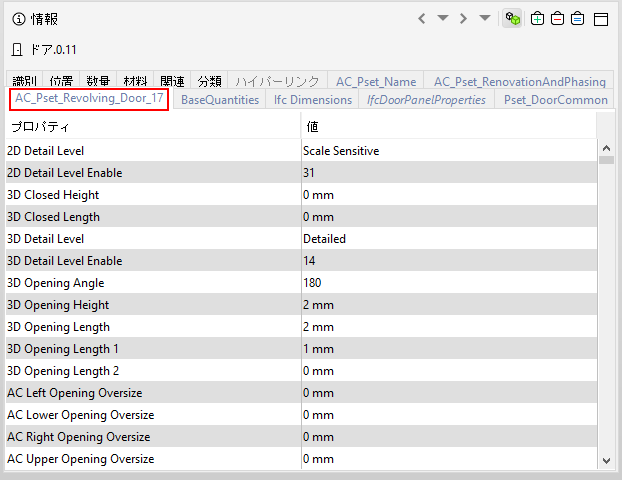Click the scrollbar up arrow
622x480 pixels.
(606, 148)
